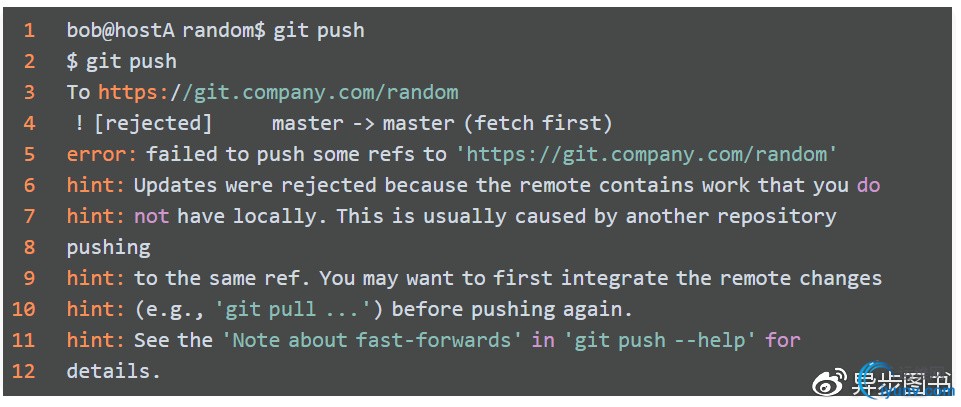Click the Chinese watermark text beside Weibo logo
Viewport: 961px width, 407px height.
900,383
